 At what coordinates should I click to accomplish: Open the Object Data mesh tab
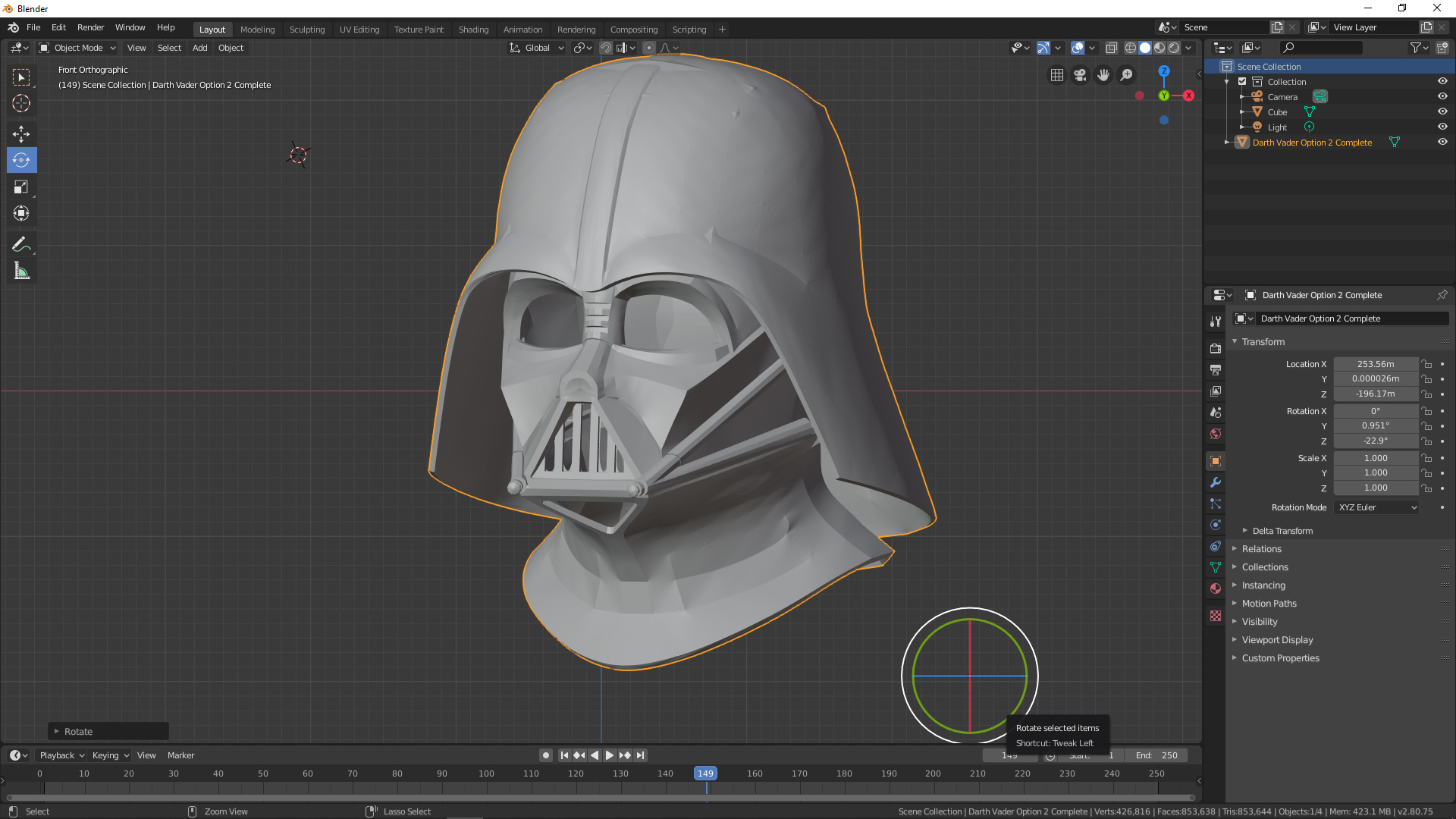(1216, 567)
